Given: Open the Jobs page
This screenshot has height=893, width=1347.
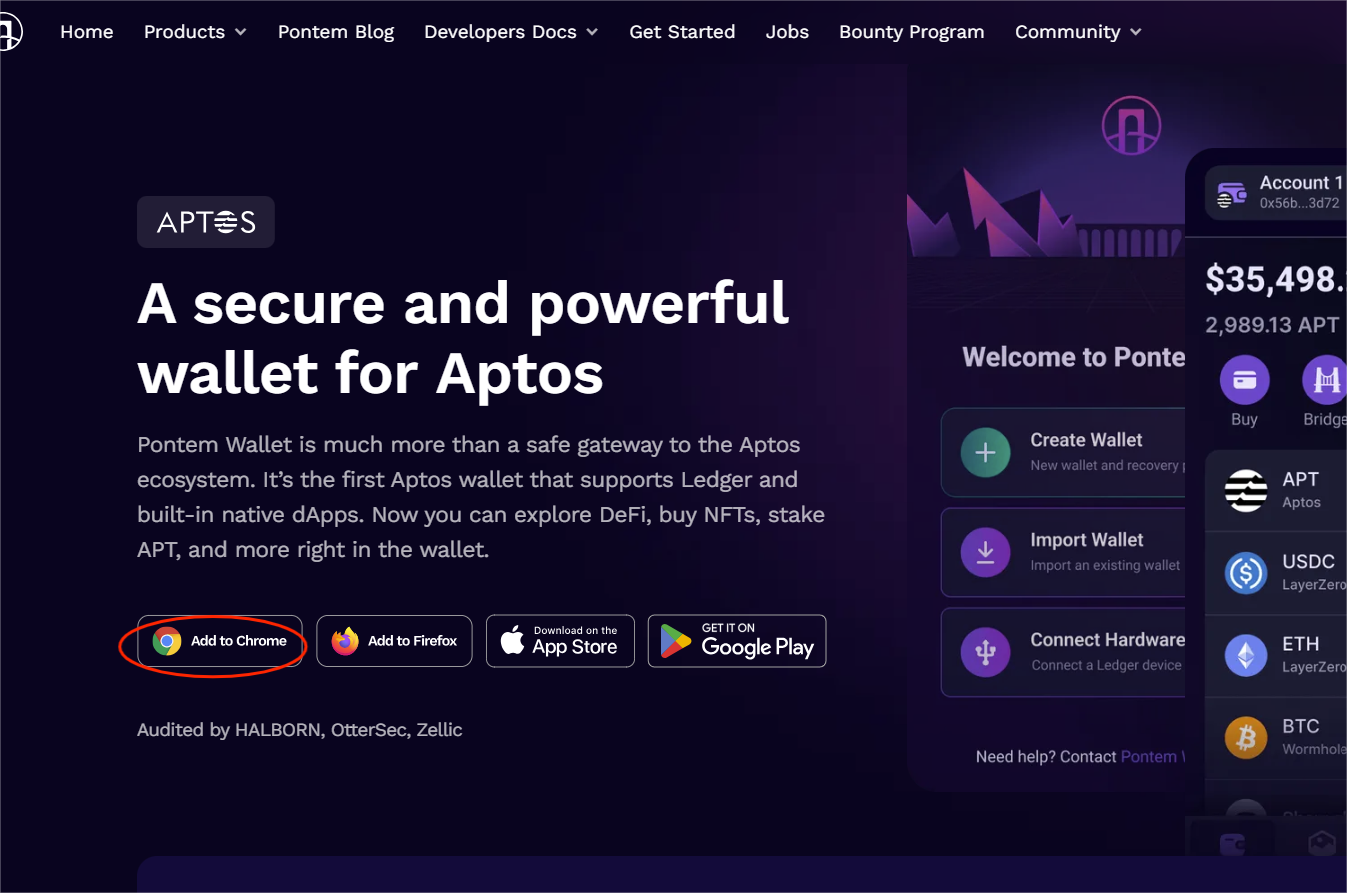Looking at the screenshot, I should click(x=787, y=32).
